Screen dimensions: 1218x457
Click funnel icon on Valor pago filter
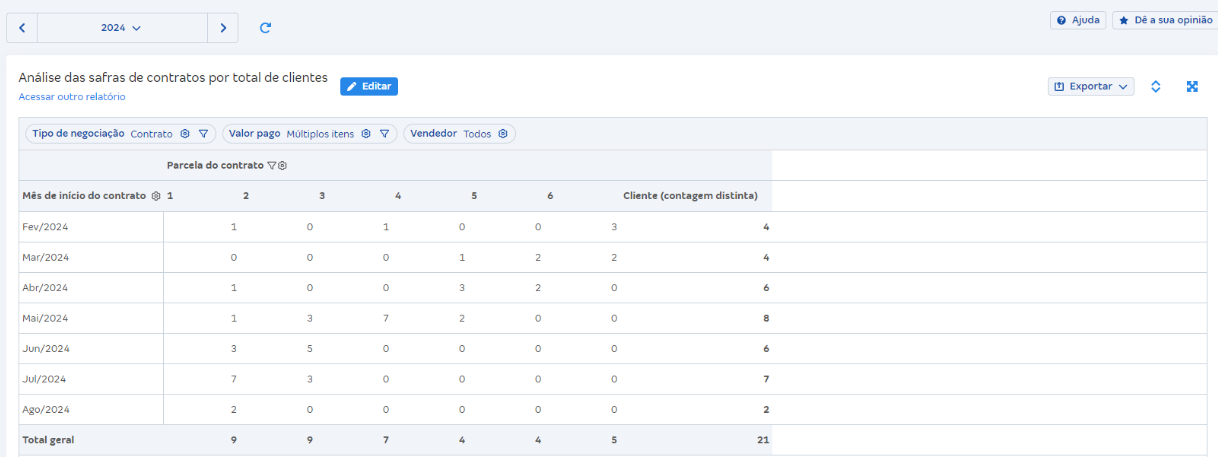[384, 134]
